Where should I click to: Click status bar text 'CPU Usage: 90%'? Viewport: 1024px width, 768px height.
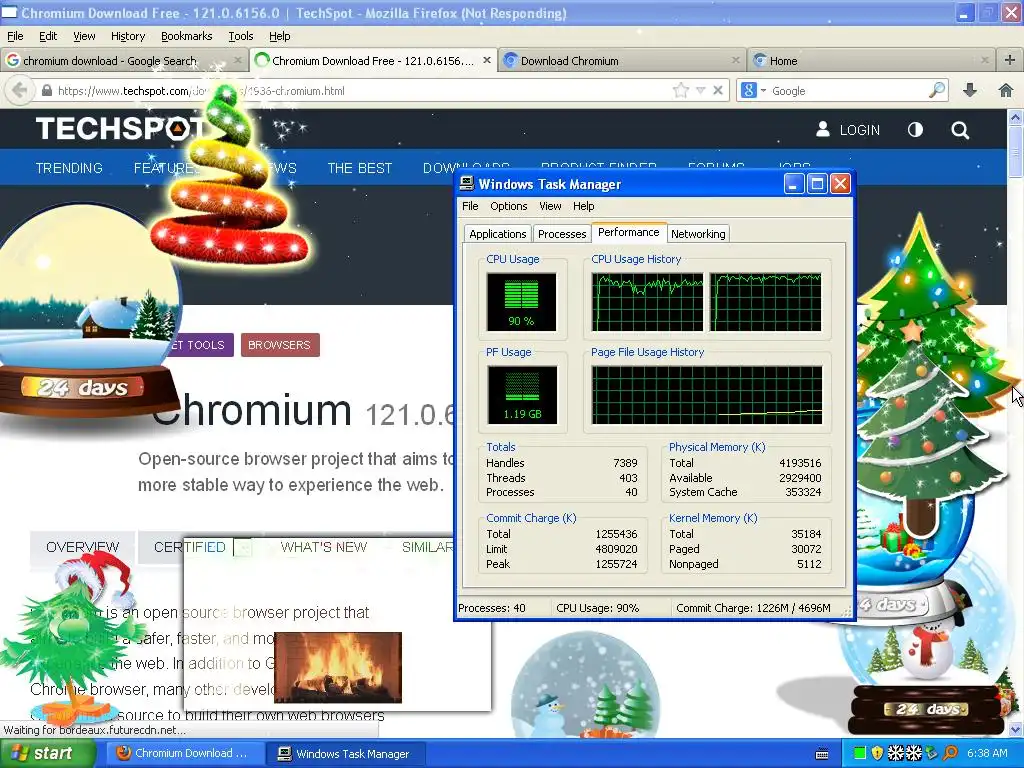(598, 608)
